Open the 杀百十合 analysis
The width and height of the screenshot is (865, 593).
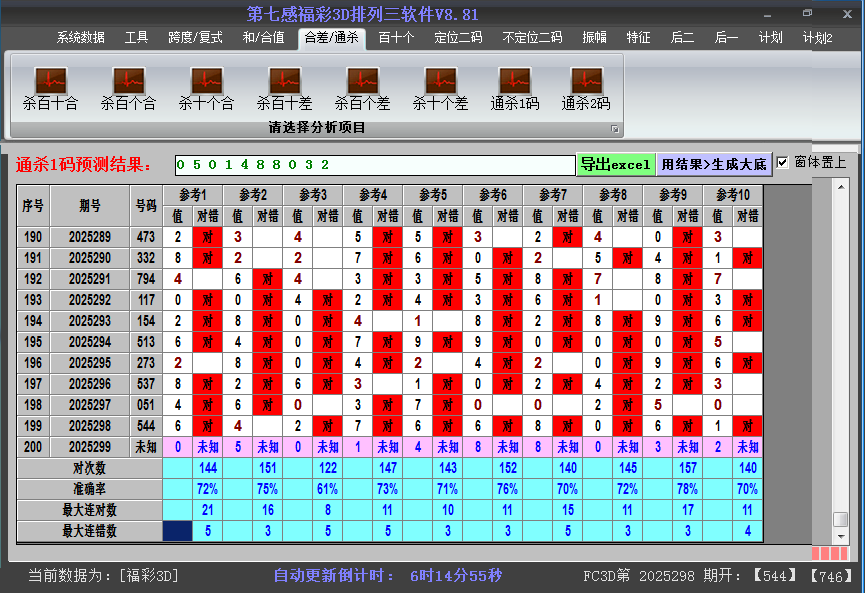(x=50, y=88)
